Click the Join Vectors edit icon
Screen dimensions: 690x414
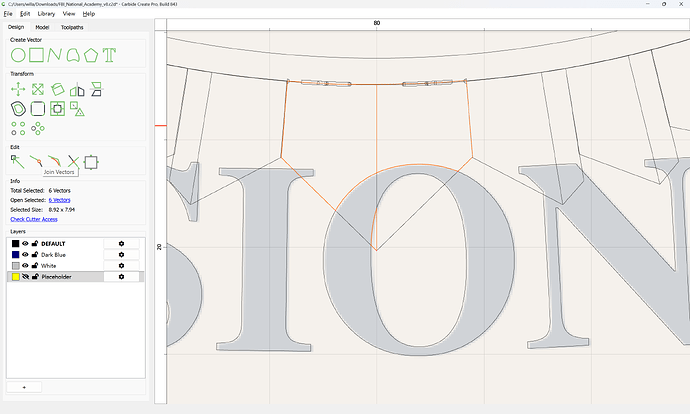click(x=36, y=161)
